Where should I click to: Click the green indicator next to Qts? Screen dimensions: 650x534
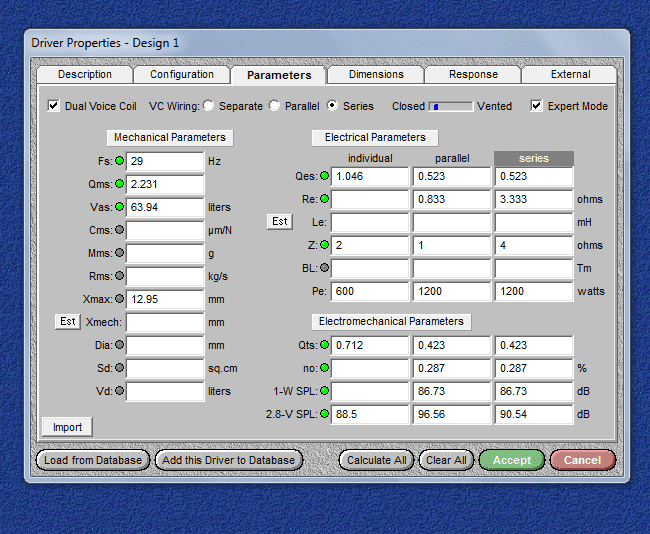pyautogui.click(x=325, y=345)
